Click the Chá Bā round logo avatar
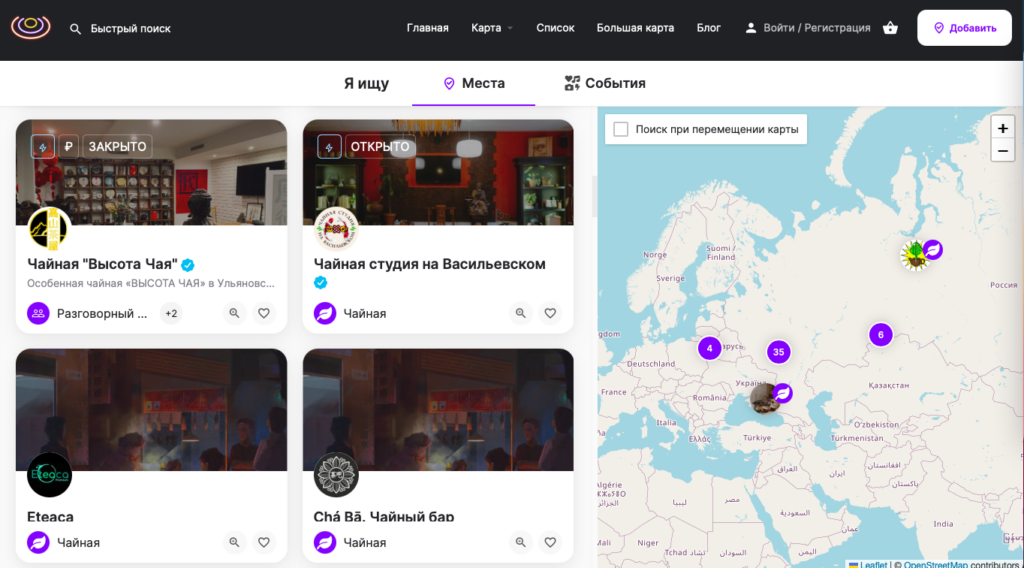This screenshot has height=568, width=1024. [336, 475]
